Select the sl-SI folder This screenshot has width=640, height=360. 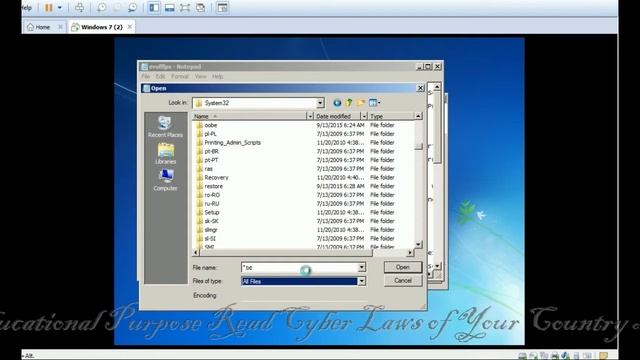point(210,238)
